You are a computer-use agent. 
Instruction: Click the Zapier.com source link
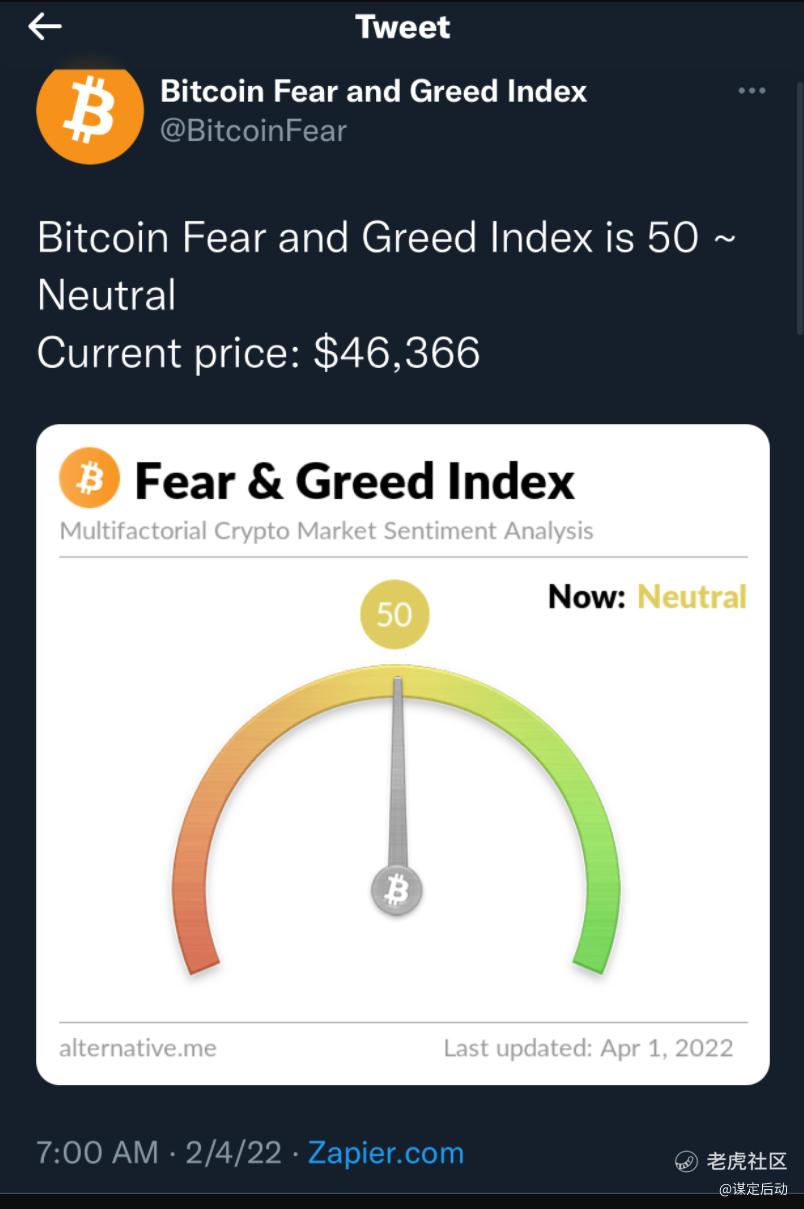click(385, 1152)
